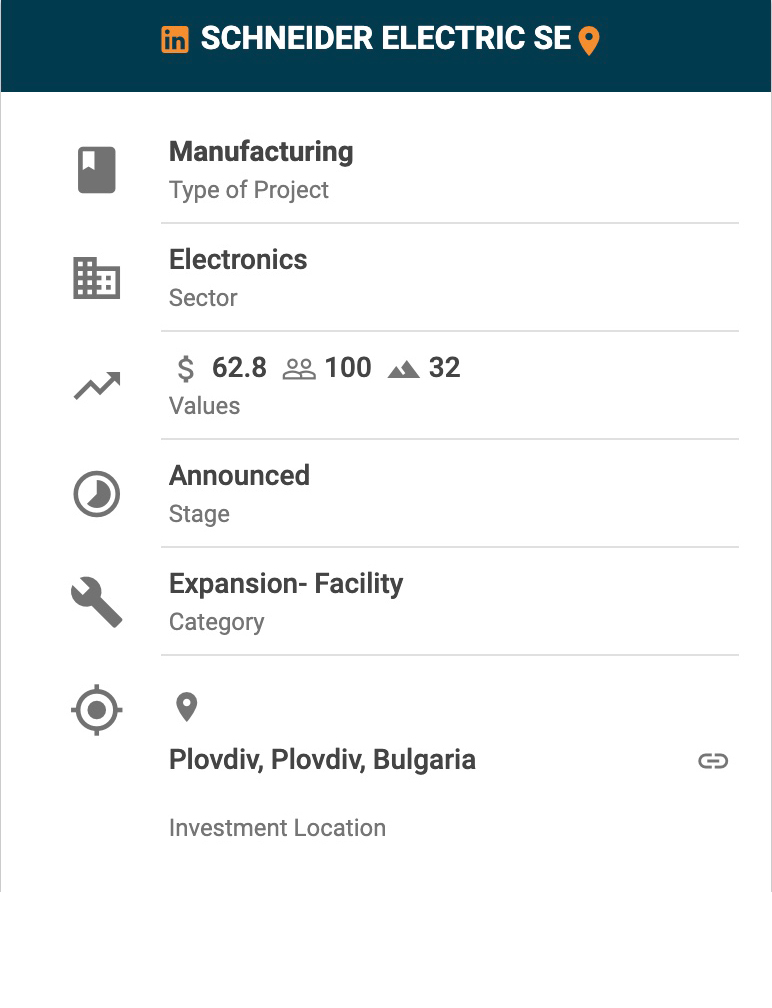This screenshot has height=1008, width=772.
Task: Click the target Investment Location icon
Action: (97, 711)
